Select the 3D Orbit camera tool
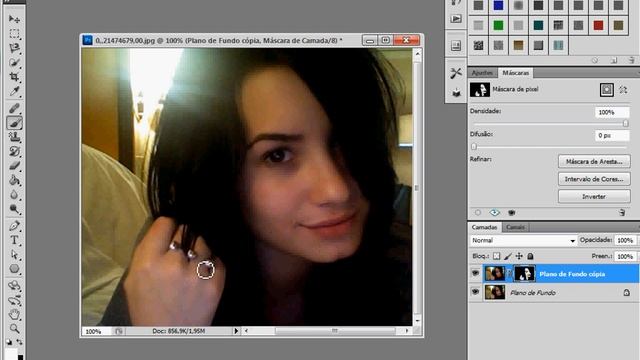Screen dimensions: 640x360 coord(14,301)
